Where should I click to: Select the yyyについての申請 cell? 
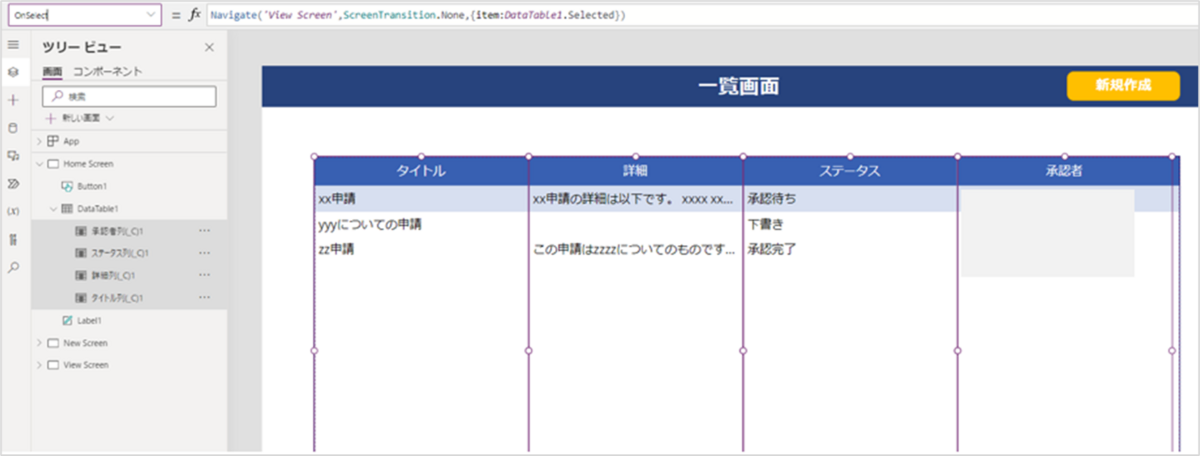(x=421, y=224)
